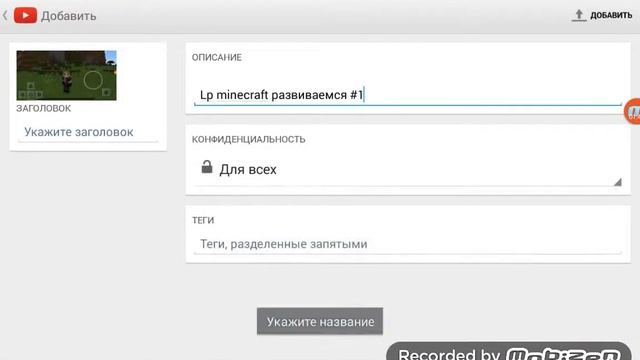Go back using the left chevron arrow

(5, 16)
